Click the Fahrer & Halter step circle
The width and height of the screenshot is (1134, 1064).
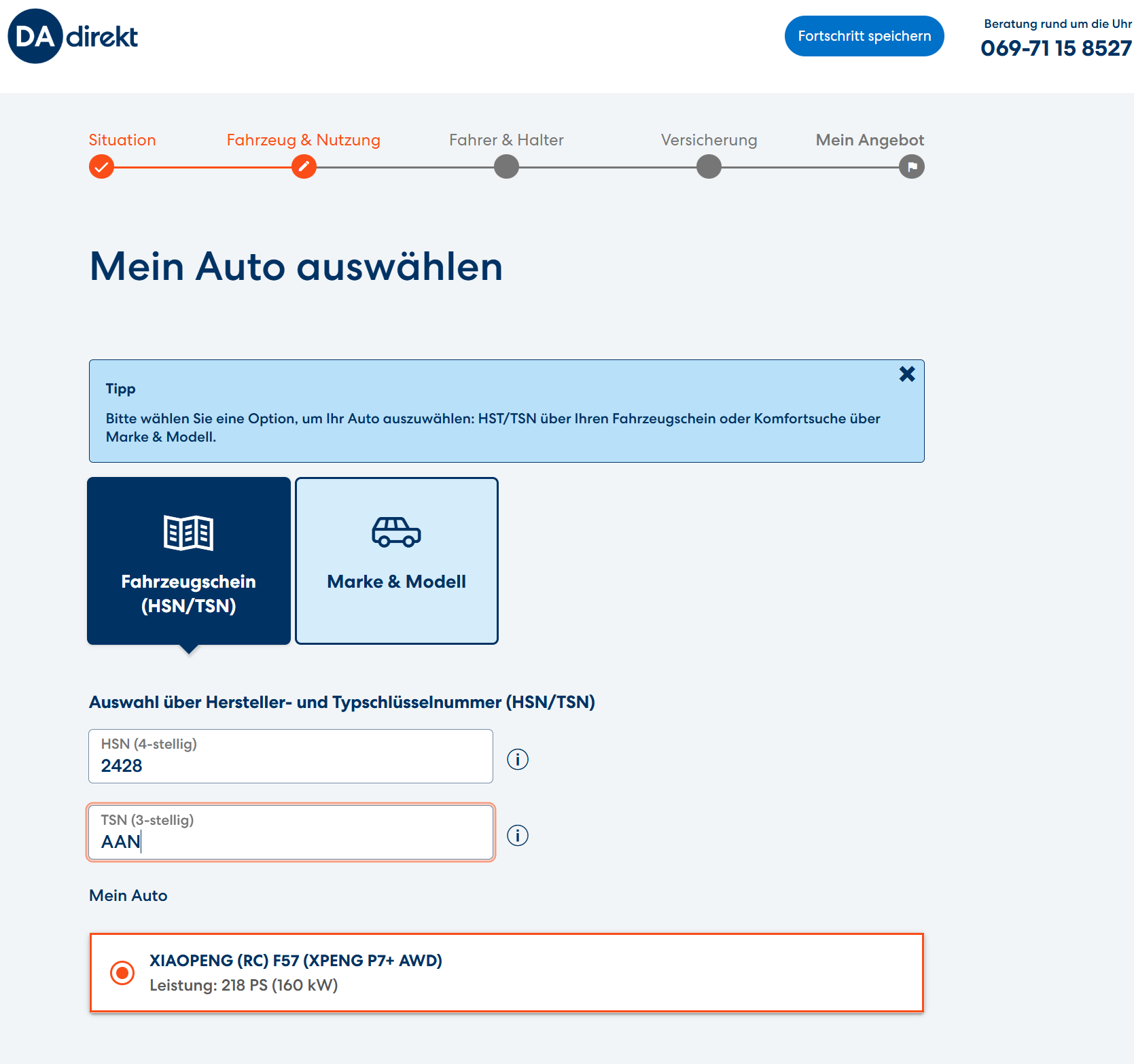pyautogui.click(x=506, y=166)
